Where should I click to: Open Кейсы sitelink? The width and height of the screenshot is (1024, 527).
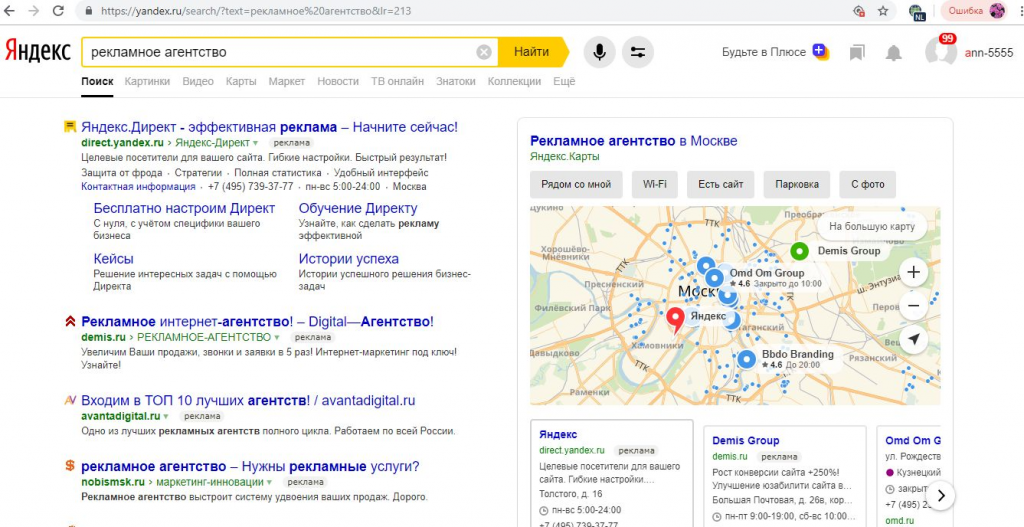pyautogui.click(x=114, y=259)
